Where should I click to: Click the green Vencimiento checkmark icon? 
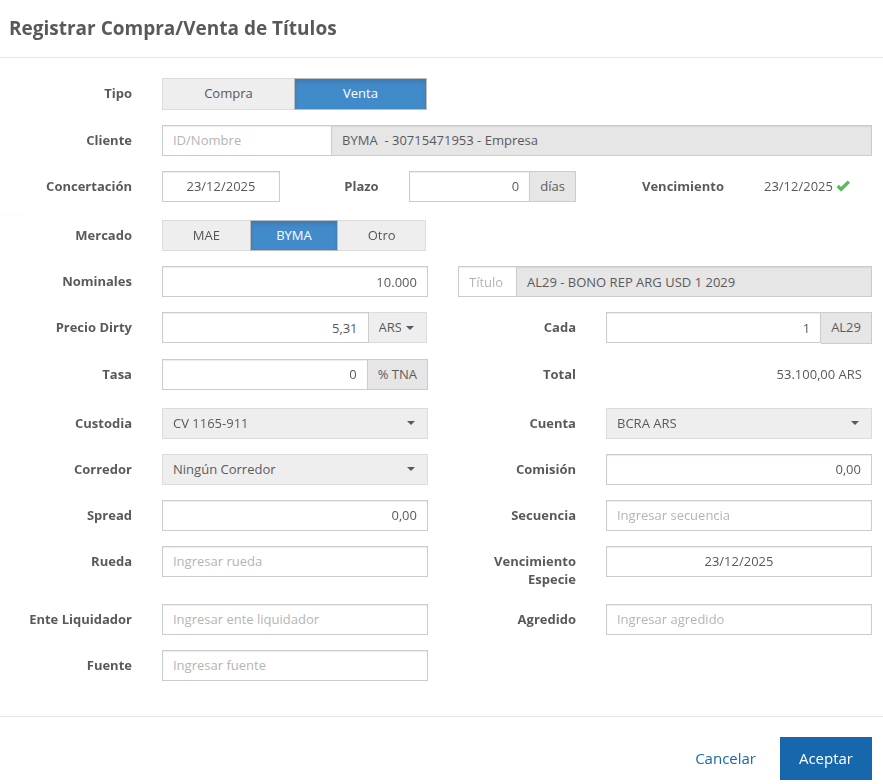(843, 187)
